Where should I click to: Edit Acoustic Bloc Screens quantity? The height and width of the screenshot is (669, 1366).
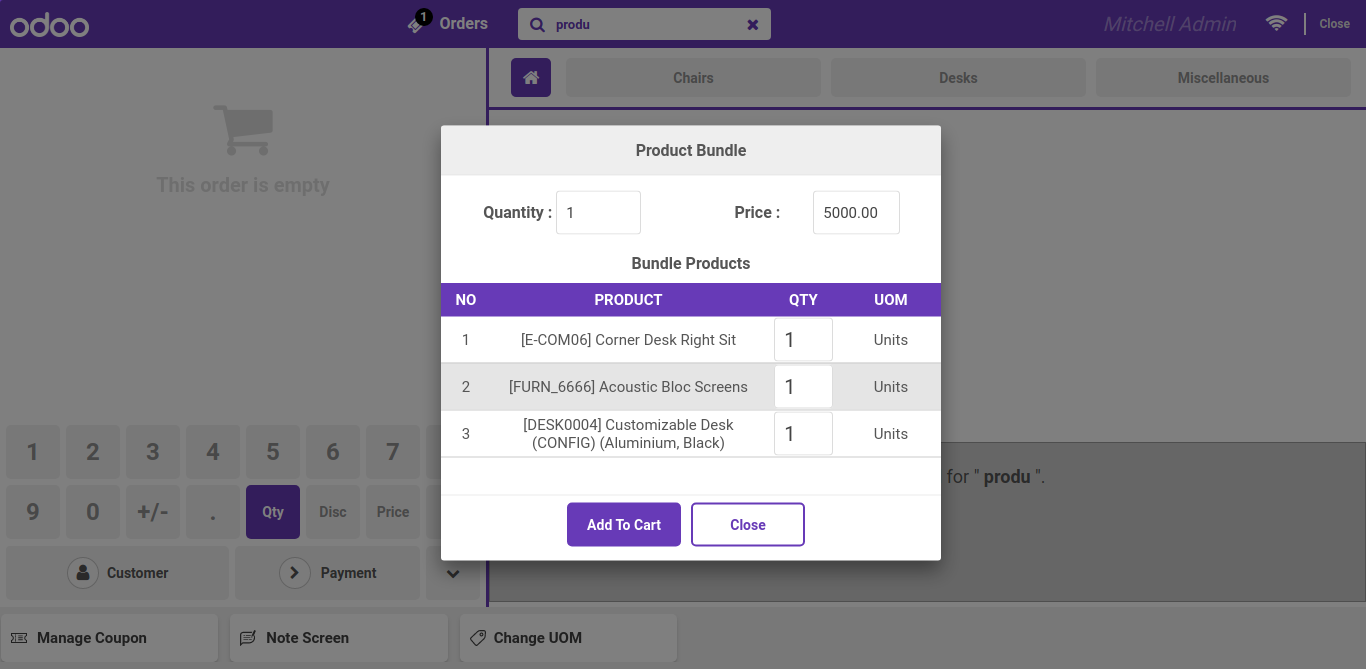point(803,387)
